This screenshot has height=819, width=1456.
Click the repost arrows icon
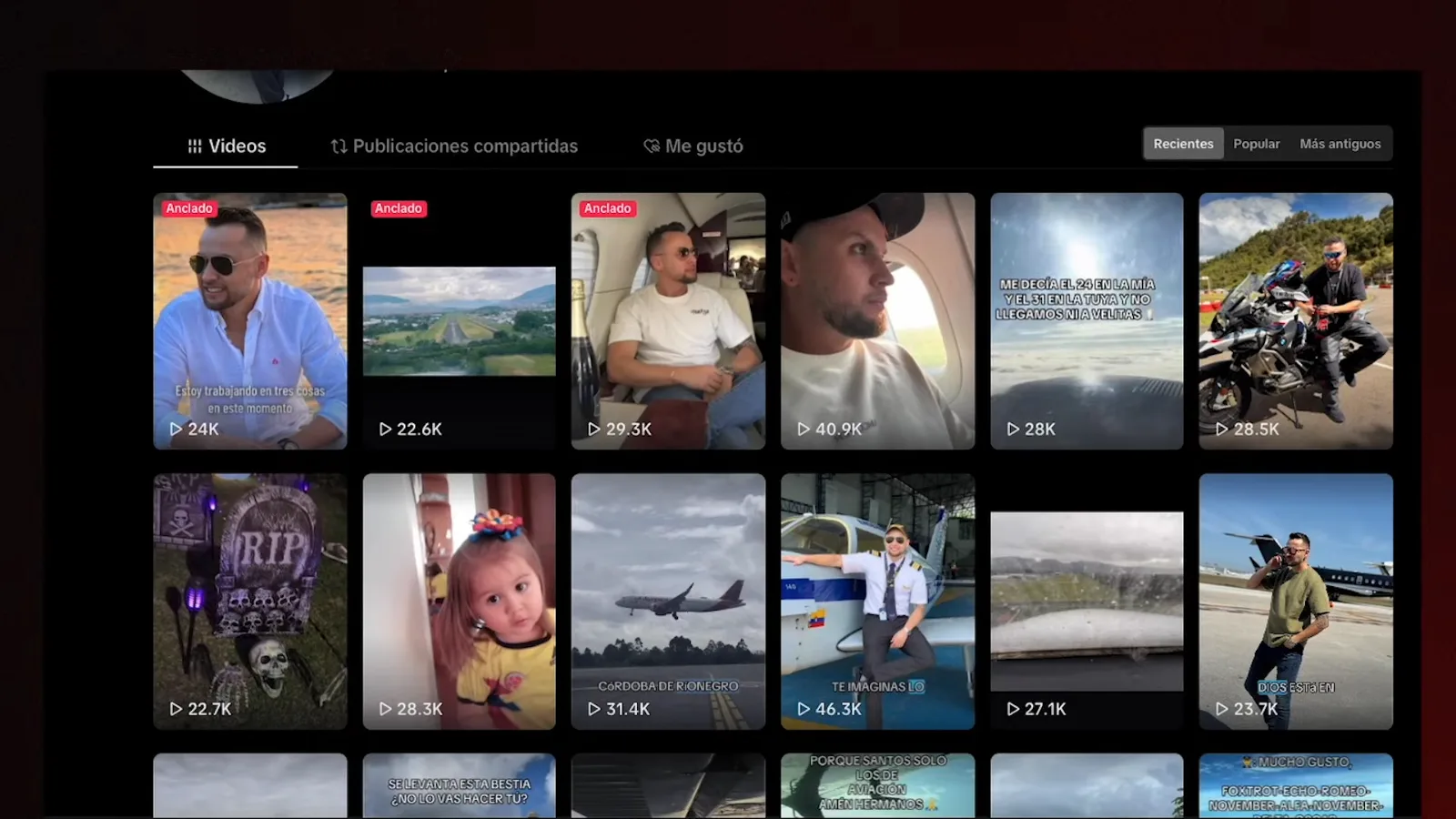point(339,147)
